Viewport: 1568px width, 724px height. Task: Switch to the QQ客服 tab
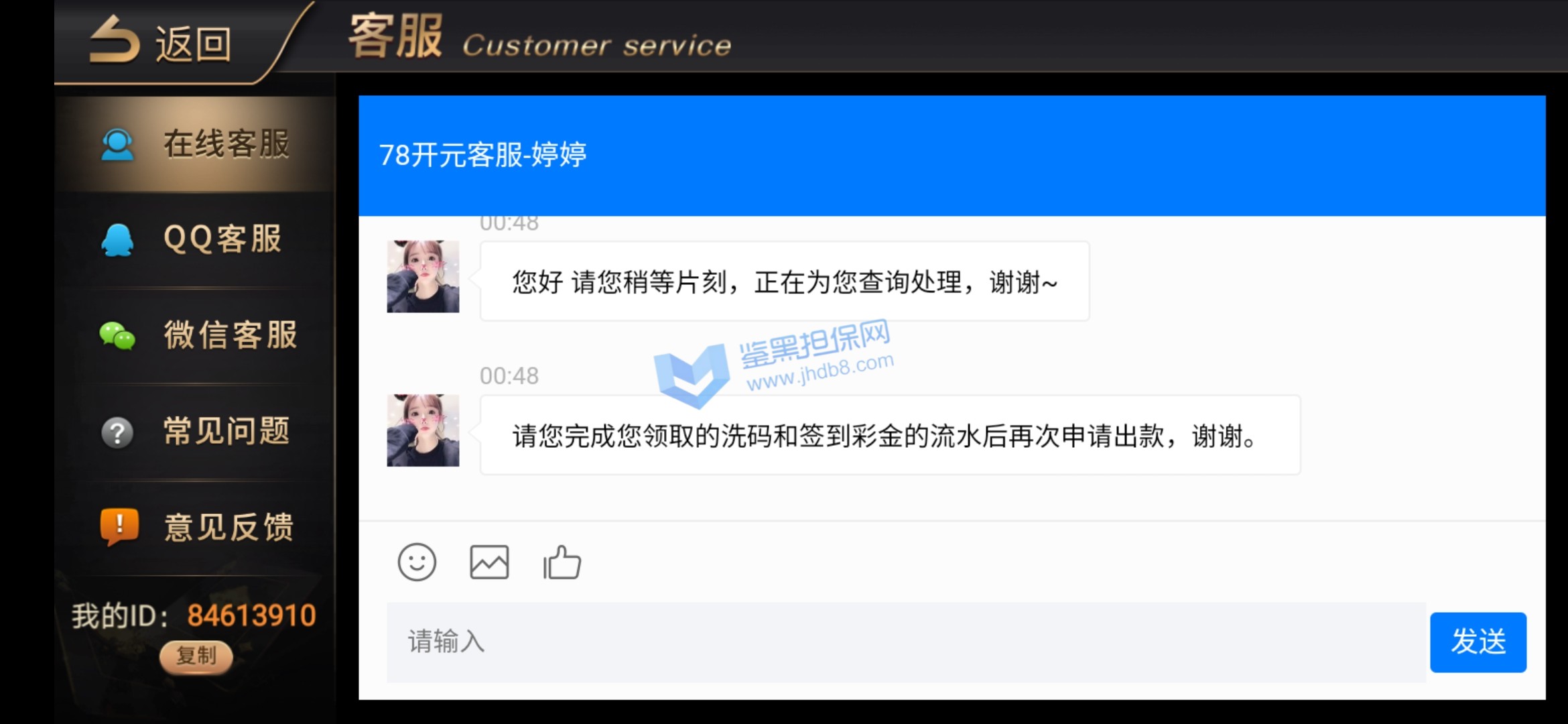tap(195, 240)
